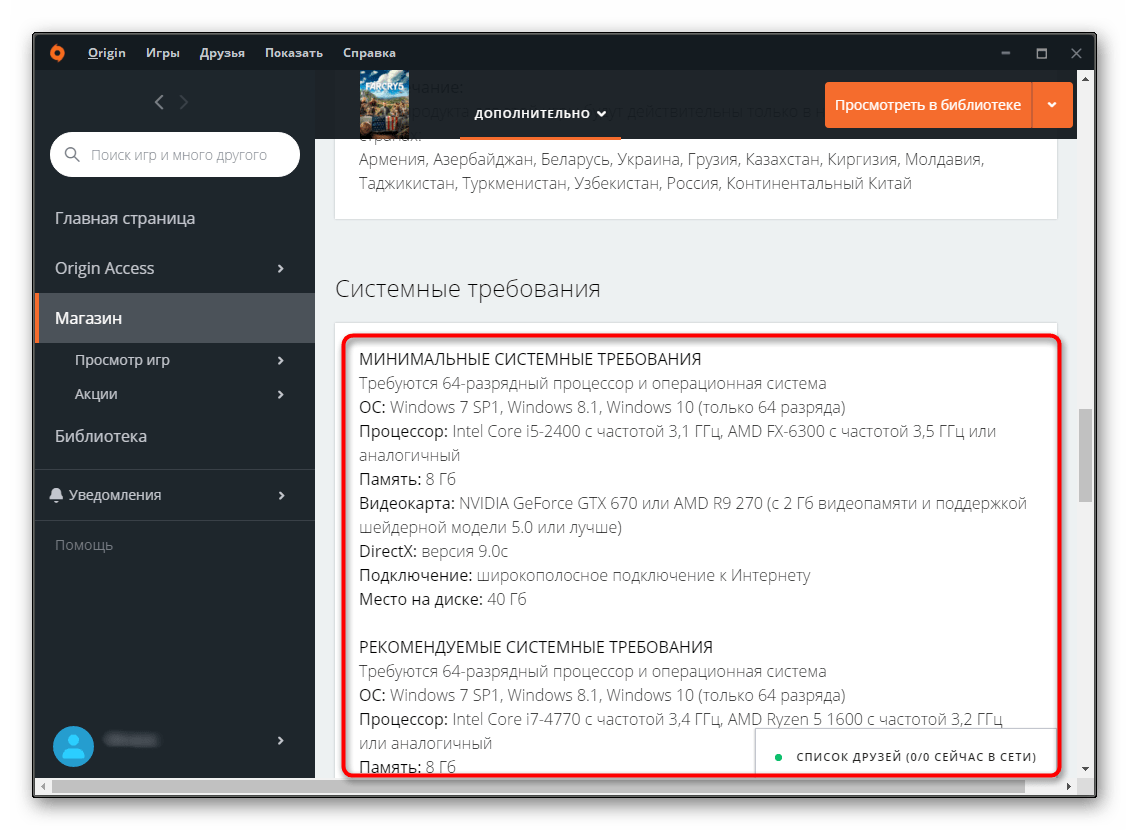The height and width of the screenshot is (830, 1129).
Task: Click the Origin logo icon
Action: point(58,53)
